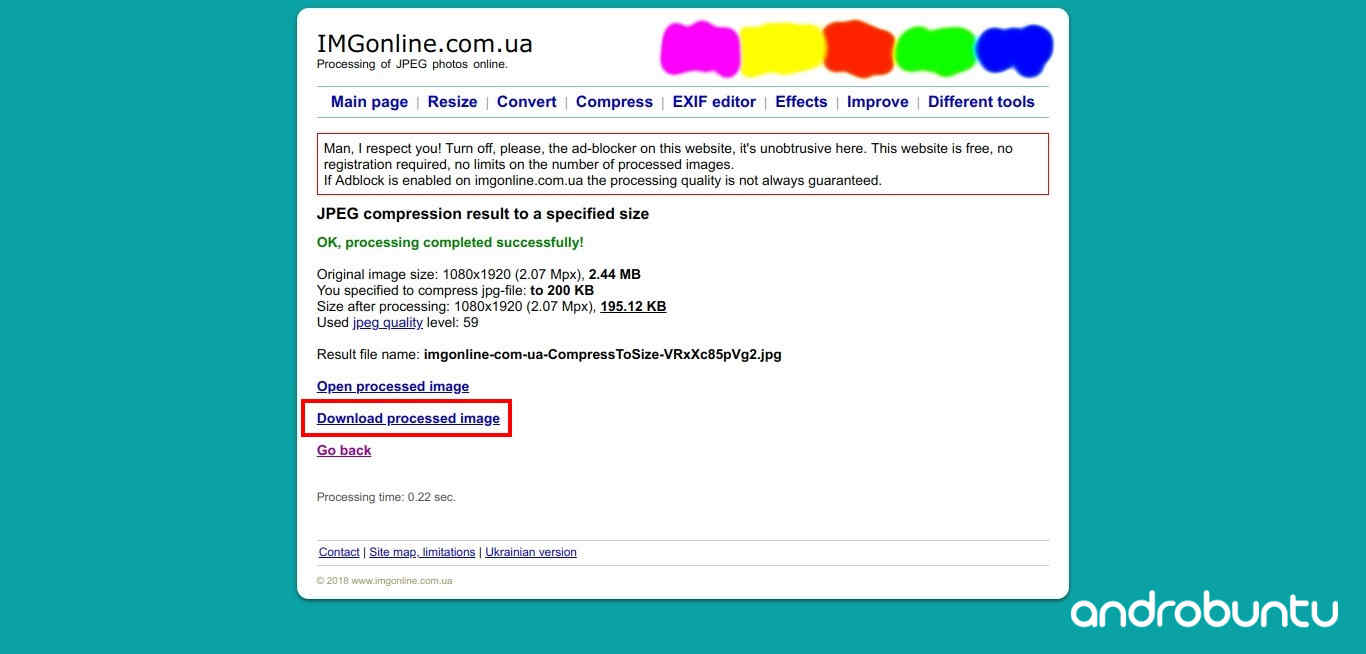Image resolution: width=1366 pixels, height=654 pixels.
Task: Select Compress in the navigation bar
Action: point(614,102)
